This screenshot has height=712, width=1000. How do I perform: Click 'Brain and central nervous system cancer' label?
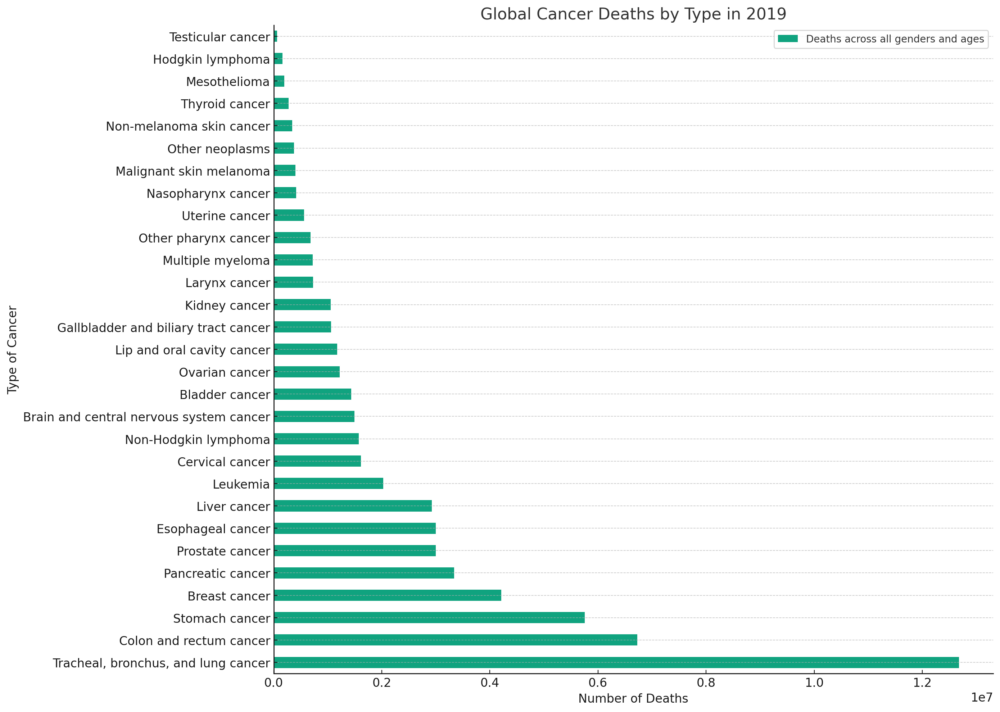click(147, 417)
